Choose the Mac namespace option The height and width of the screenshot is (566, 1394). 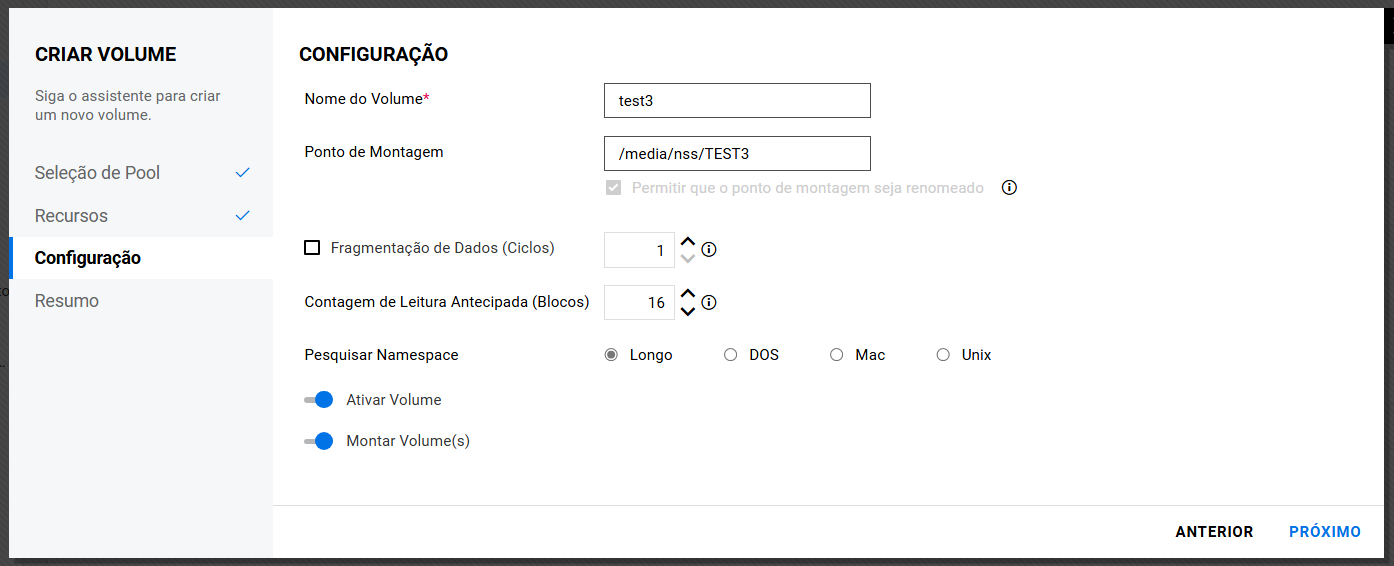pos(837,355)
